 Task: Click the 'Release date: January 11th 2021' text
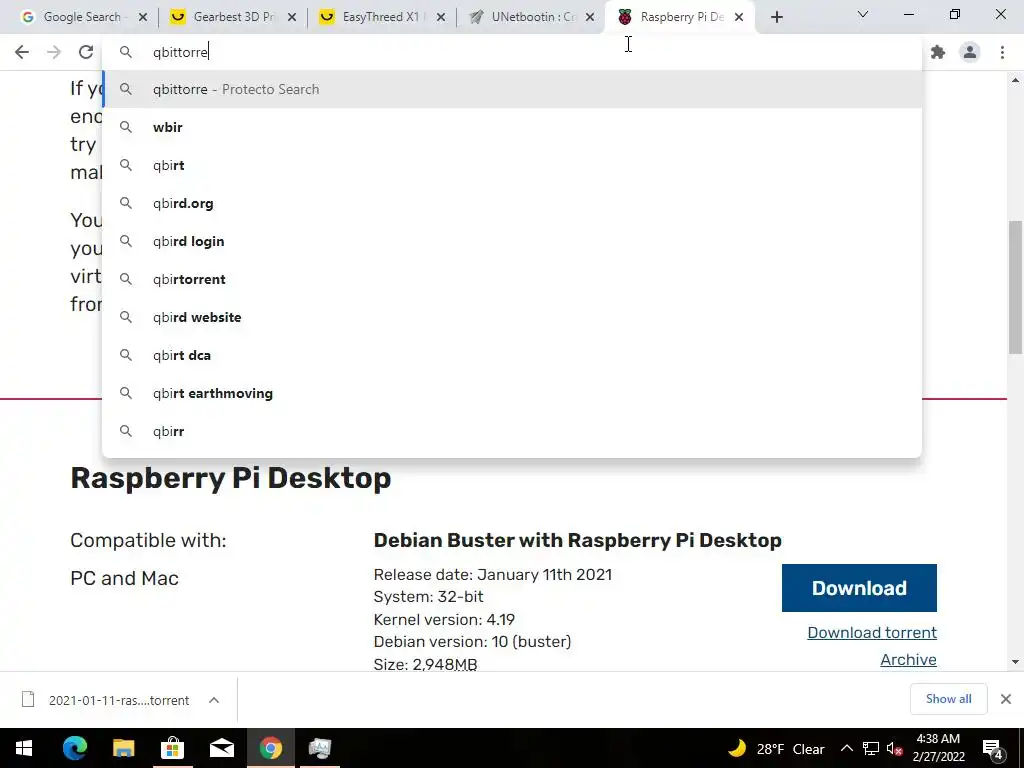[x=492, y=575]
